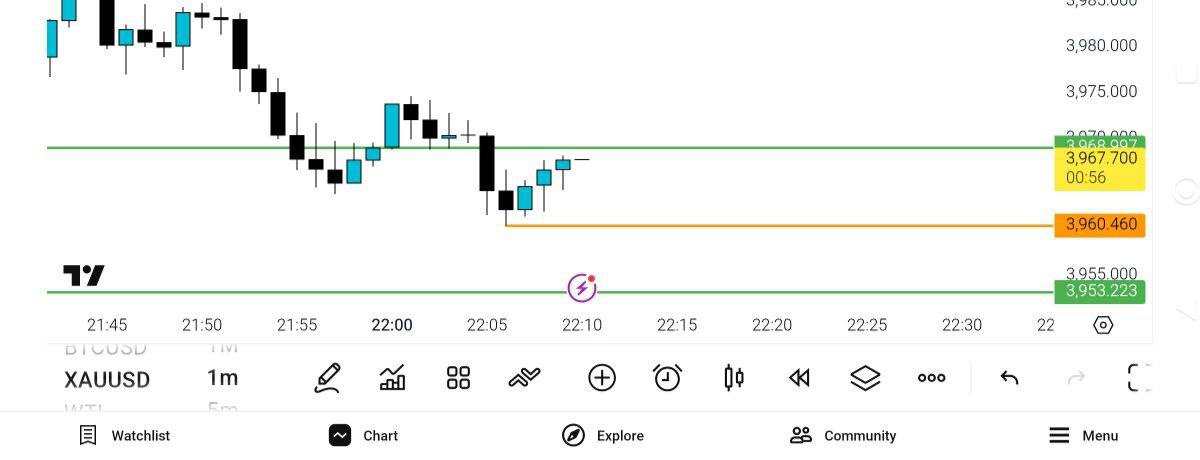1200x460 pixels.
Task: Open the three-dot more options
Action: click(931, 378)
